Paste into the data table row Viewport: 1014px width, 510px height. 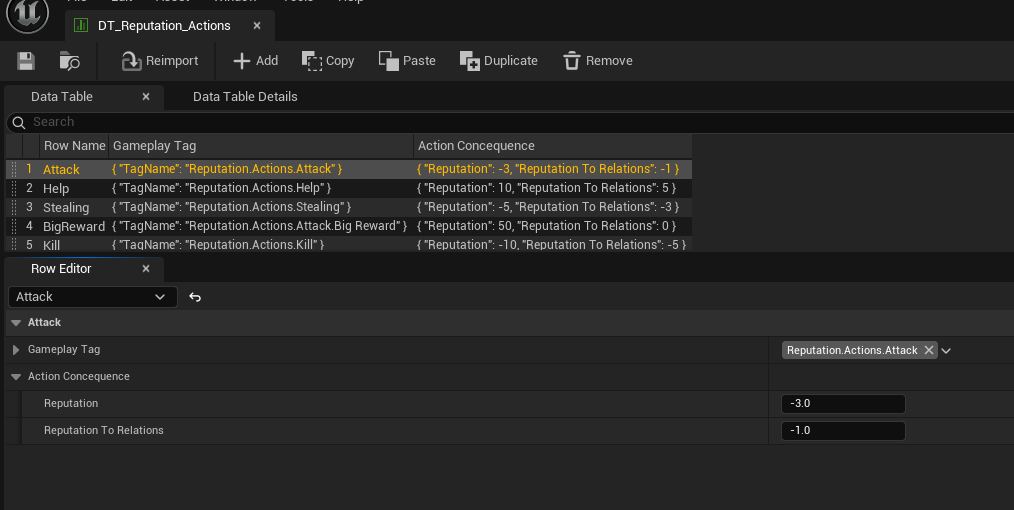tap(407, 61)
